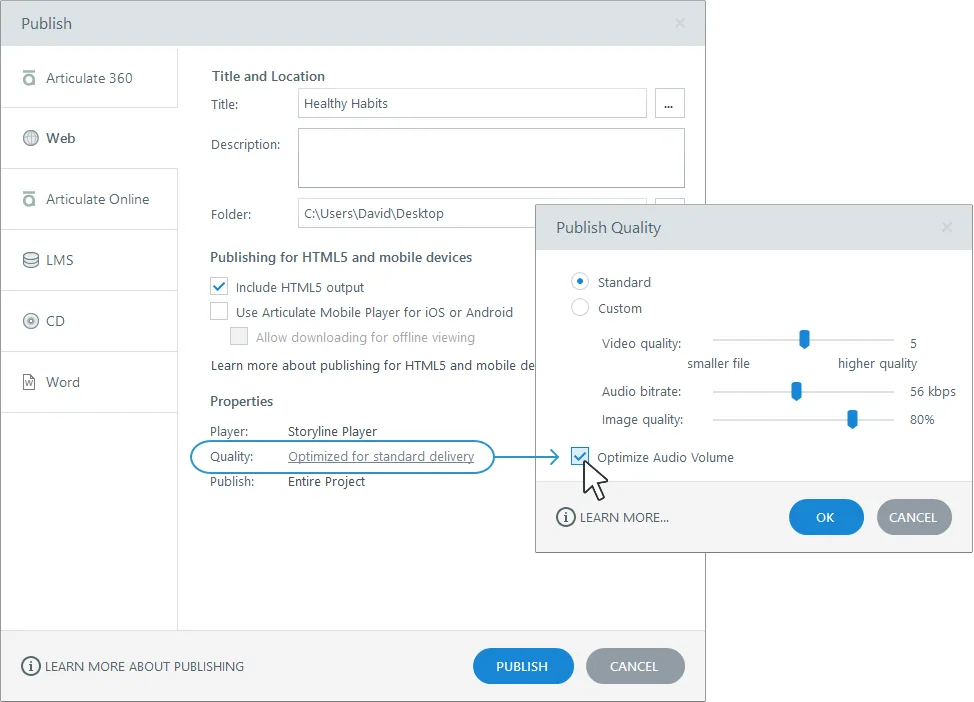Screen dimensions: 974x702
Task: Tick Allow downloading for offline viewing
Action: 239,336
